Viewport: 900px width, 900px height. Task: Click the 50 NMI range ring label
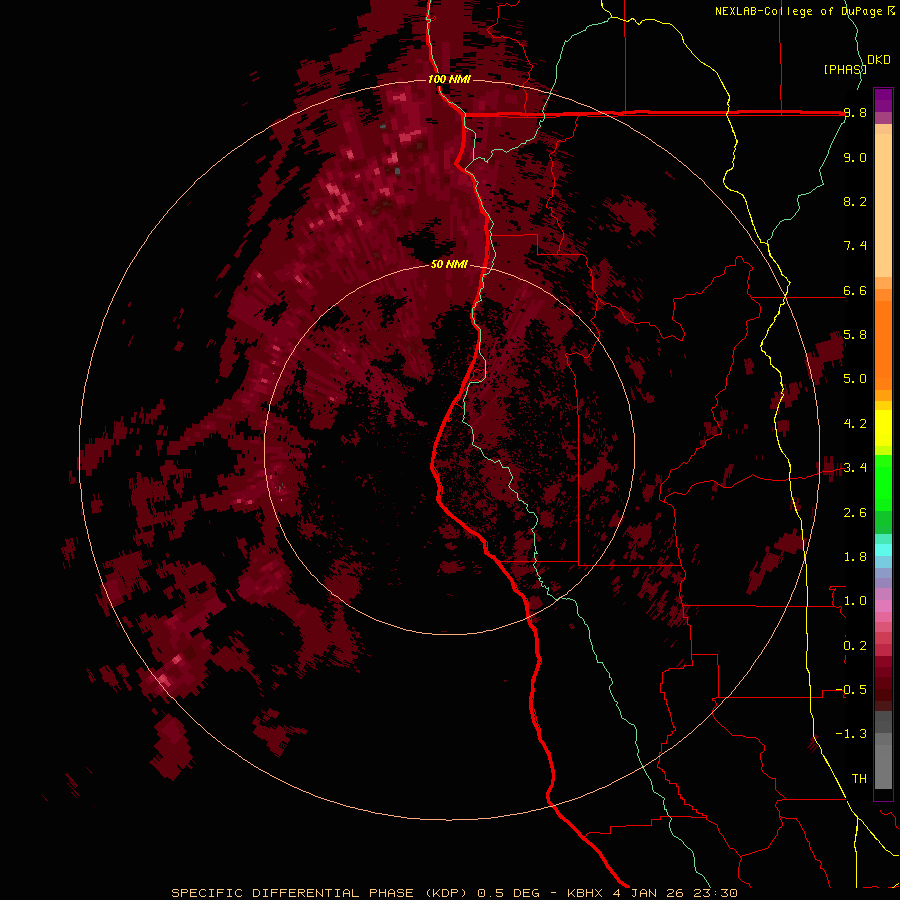(449, 264)
